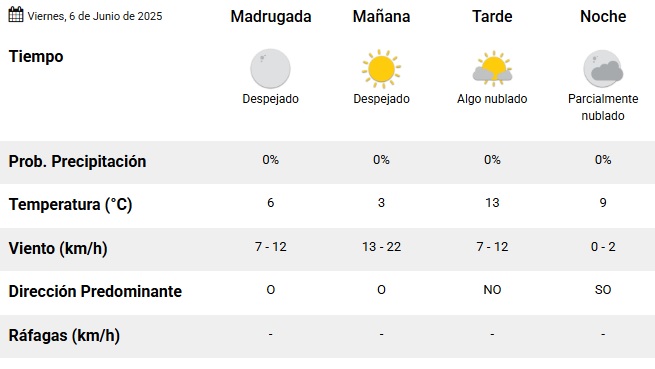Click the Parcialmente nublado description text
Screen dimensions: 655x369
603,107
